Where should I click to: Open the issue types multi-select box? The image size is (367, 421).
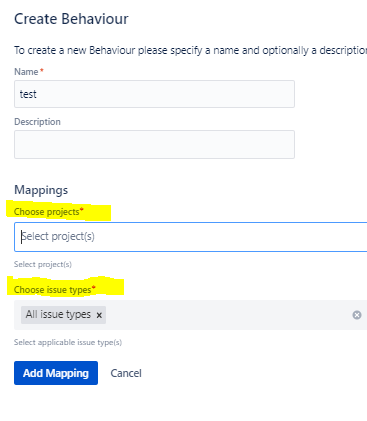(x=191, y=315)
